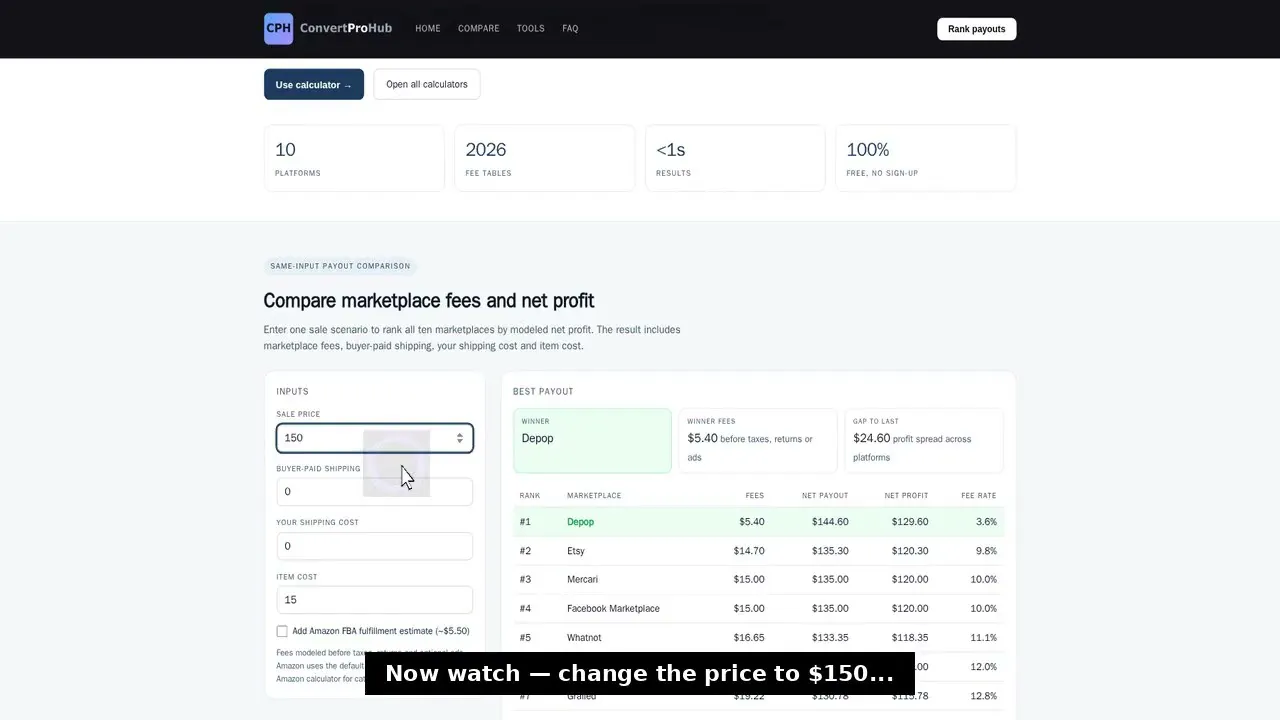Open the HOME nav item
Screen dimensions: 1280x720
click(x=428, y=29)
